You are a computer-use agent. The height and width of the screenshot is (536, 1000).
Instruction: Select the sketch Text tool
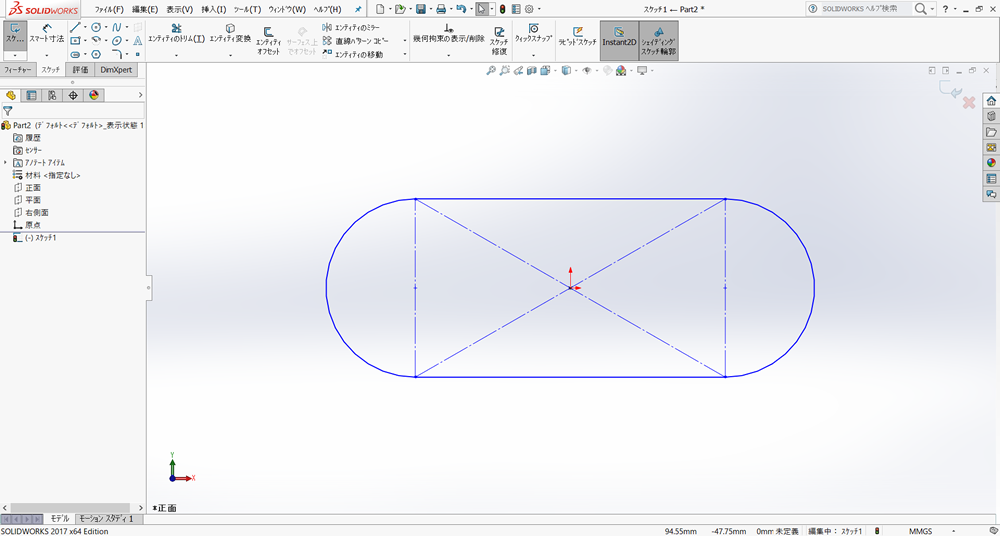(x=138, y=41)
